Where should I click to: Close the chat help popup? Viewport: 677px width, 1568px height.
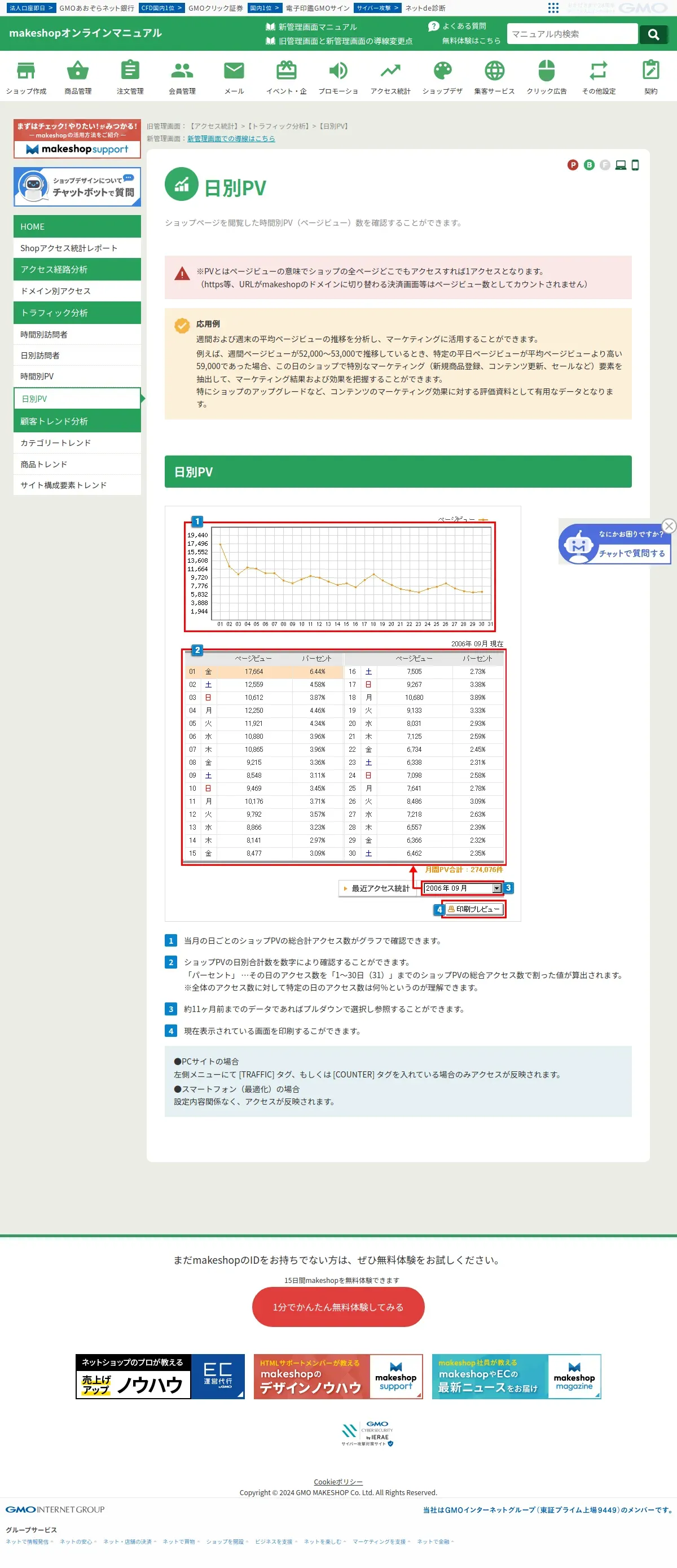tap(669, 526)
